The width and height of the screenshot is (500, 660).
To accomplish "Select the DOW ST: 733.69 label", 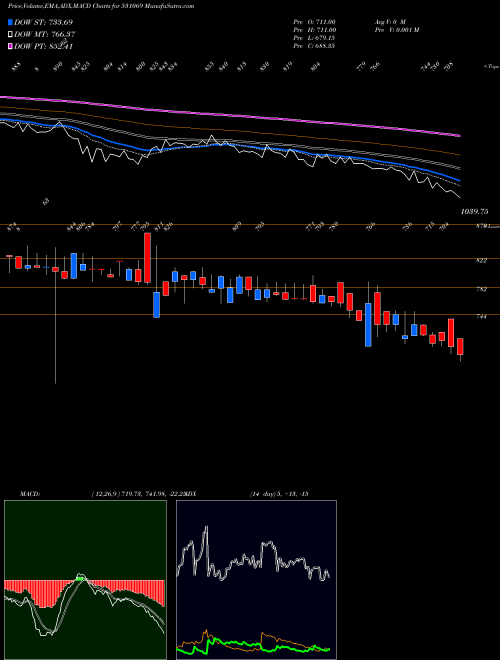I will pyautogui.click(x=44, y=22).
